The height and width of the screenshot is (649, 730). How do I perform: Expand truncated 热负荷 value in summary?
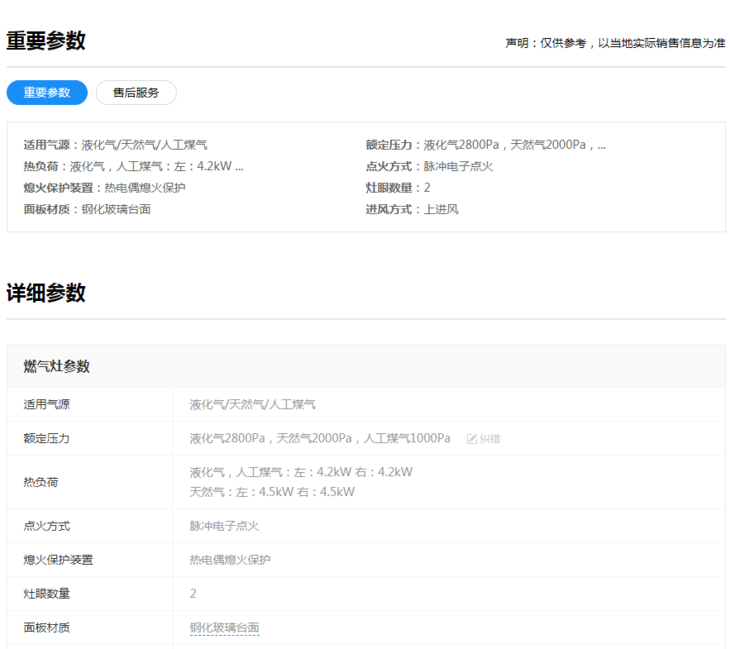coord(238,167)
